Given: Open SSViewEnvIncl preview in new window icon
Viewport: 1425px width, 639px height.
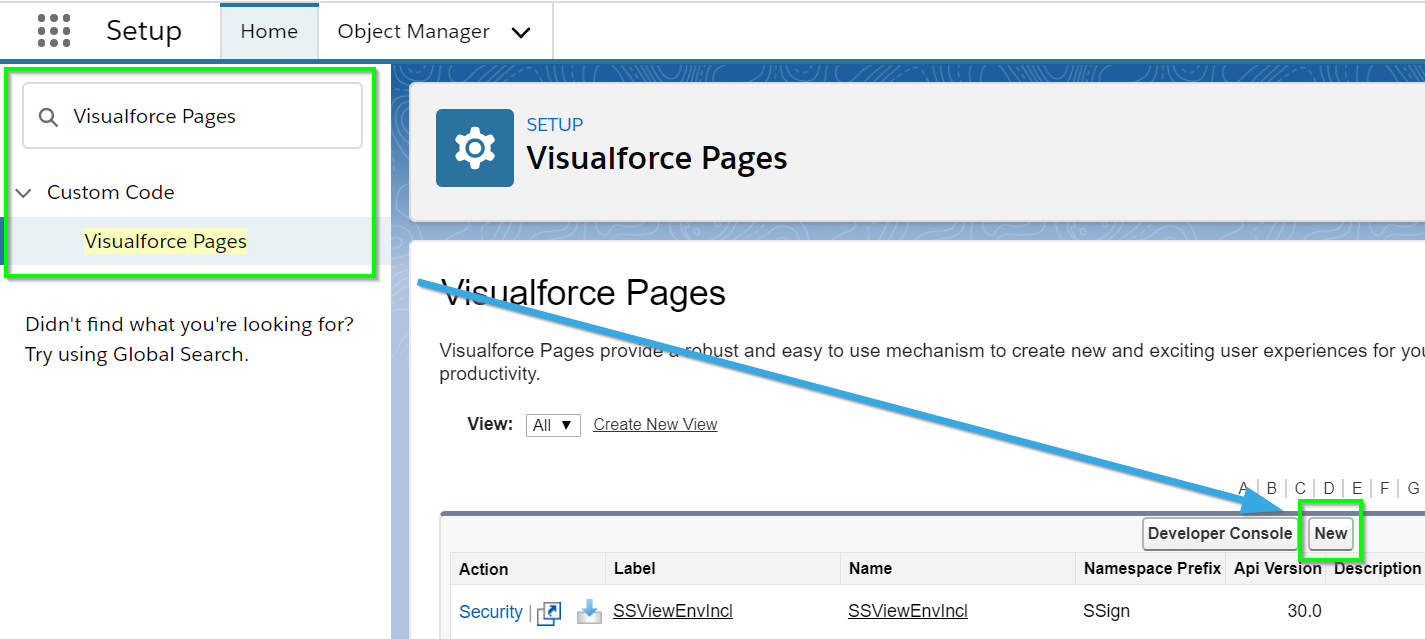Looking at the screenshot, I should click(549, 612).
